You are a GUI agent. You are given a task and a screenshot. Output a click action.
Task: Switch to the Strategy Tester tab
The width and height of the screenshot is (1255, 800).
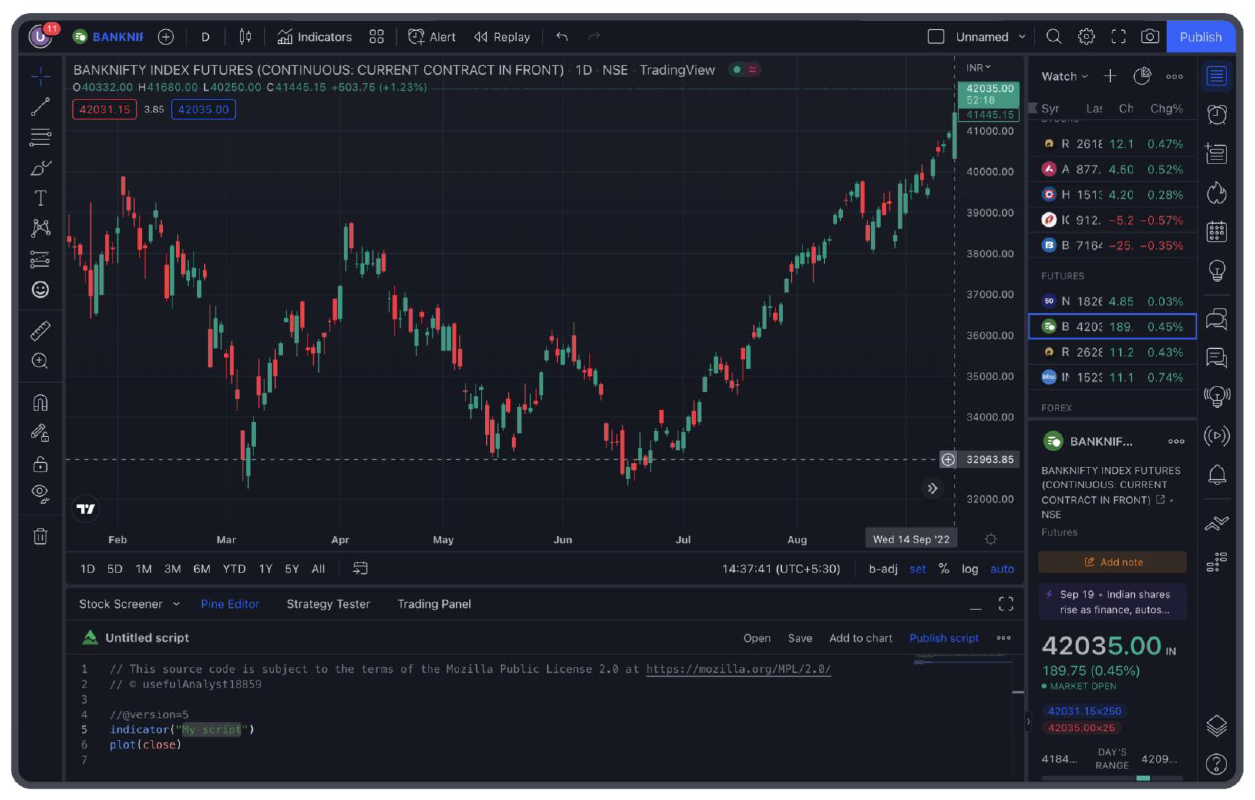(328, 604)
